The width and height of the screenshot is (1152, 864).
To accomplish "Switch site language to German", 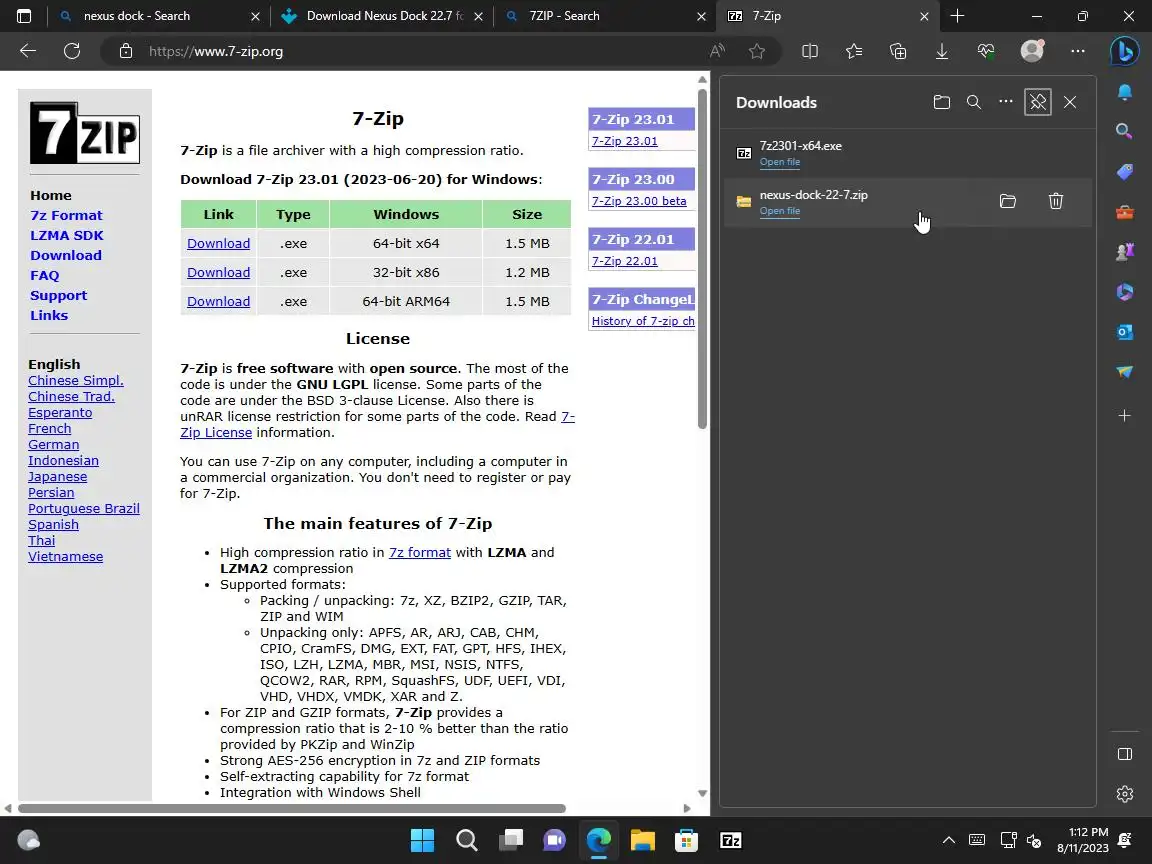I will click(54, 444).
